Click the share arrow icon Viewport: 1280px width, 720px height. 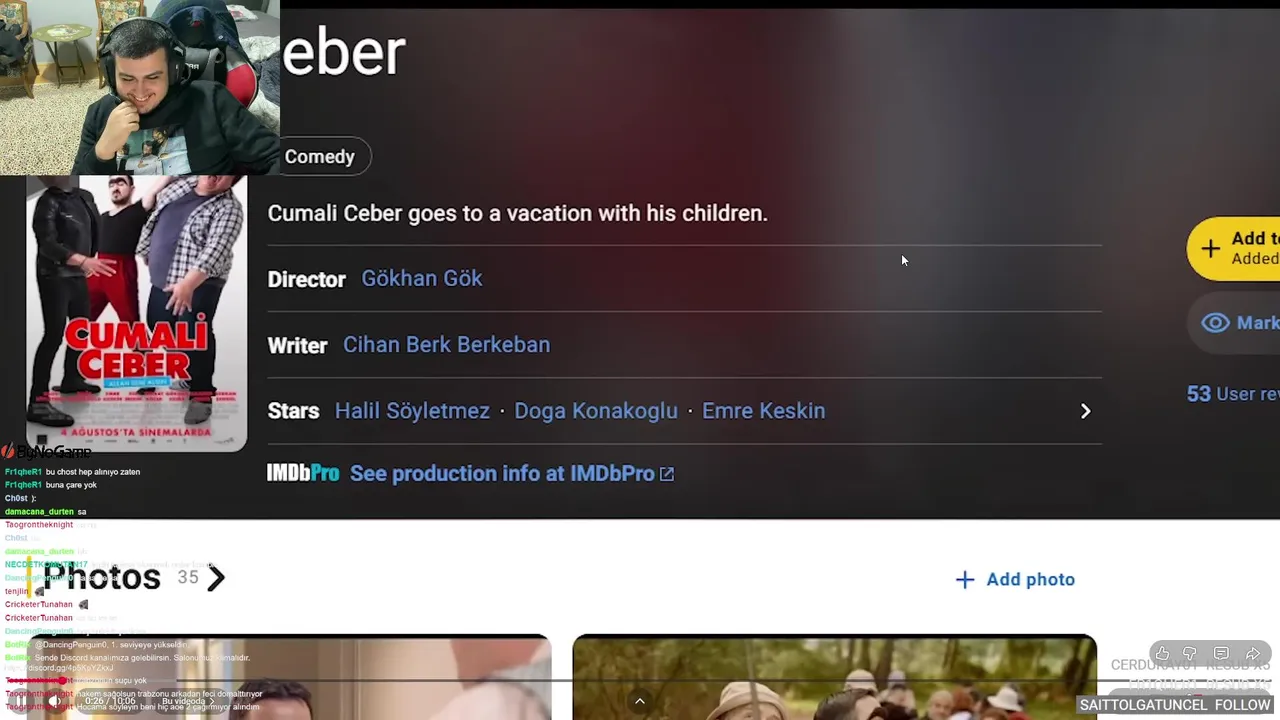(x=1253, y=654)
